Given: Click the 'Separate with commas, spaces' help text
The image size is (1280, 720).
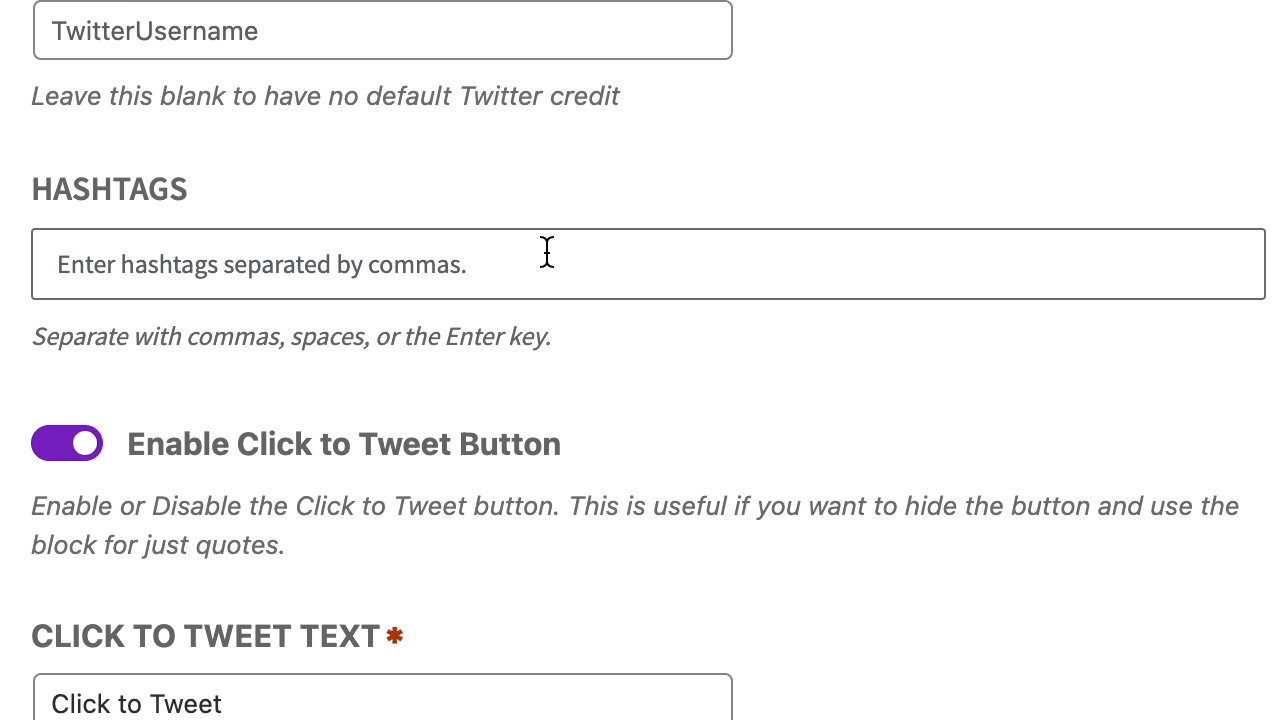Looking at the screenshot, I should (291, 336).
